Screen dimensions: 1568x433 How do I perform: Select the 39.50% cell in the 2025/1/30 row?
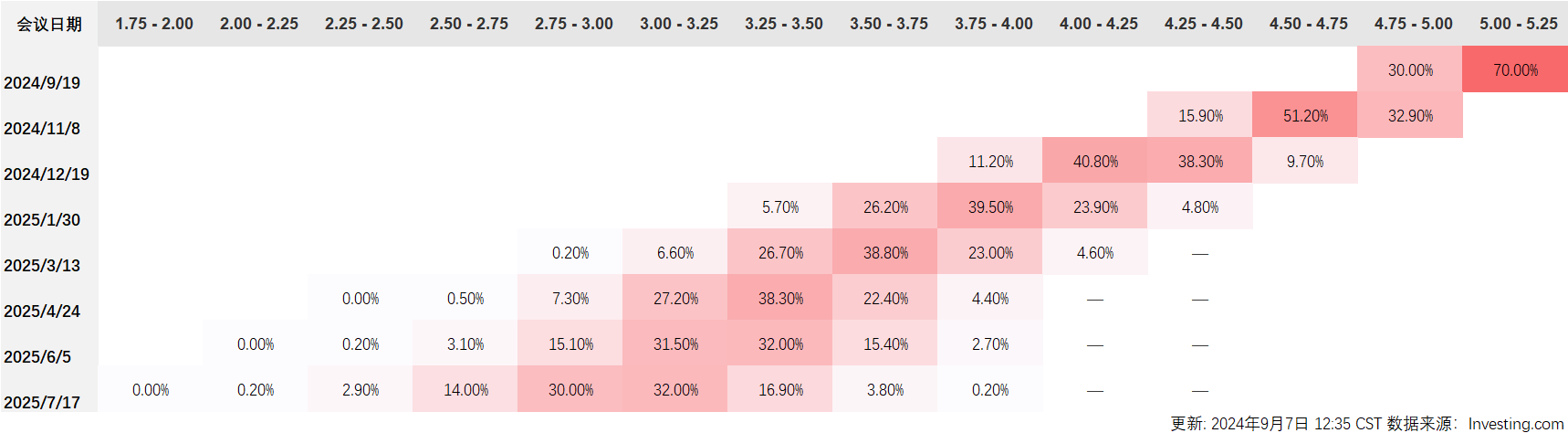click(x=990, y=207)
